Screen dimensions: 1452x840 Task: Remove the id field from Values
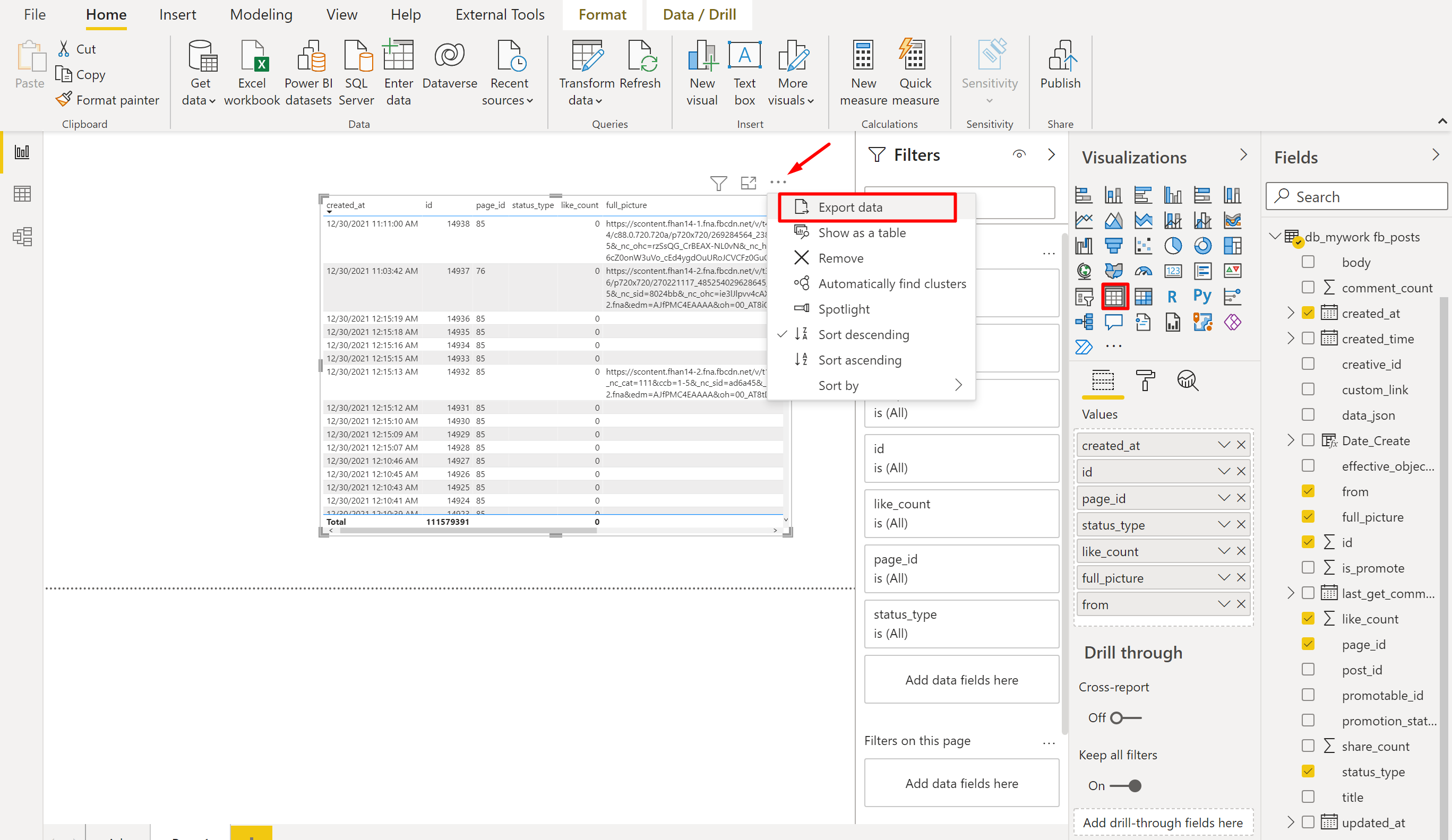click(x=1241, y=472)
